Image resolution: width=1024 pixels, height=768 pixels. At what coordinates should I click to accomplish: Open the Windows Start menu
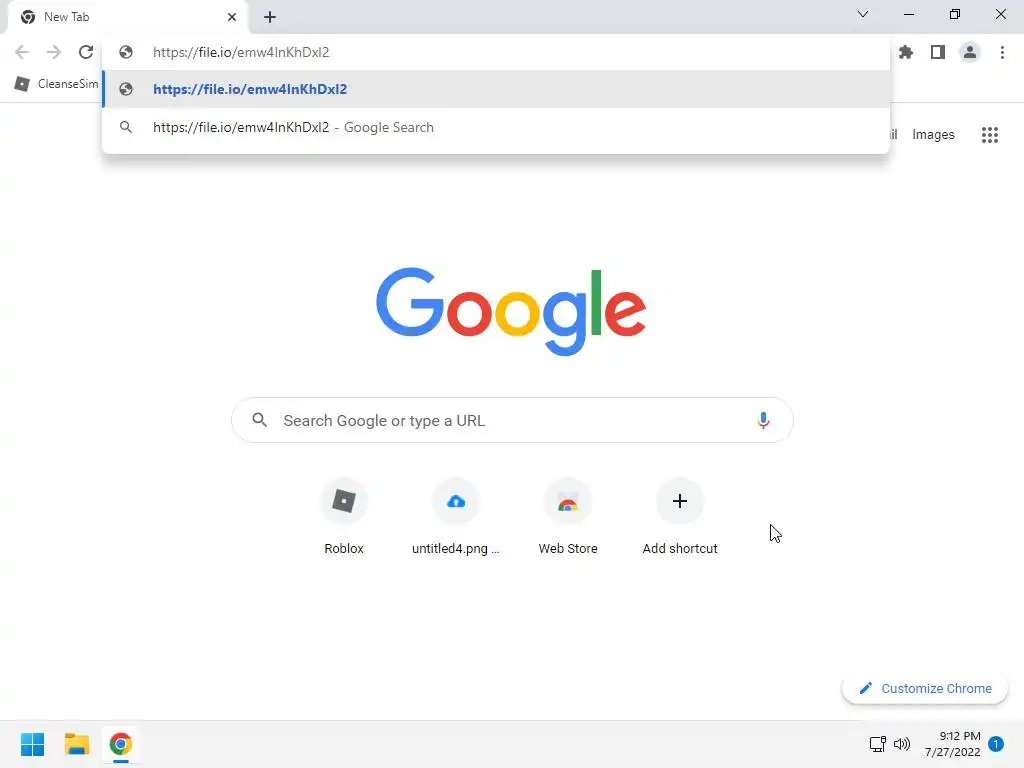[33, 744]
